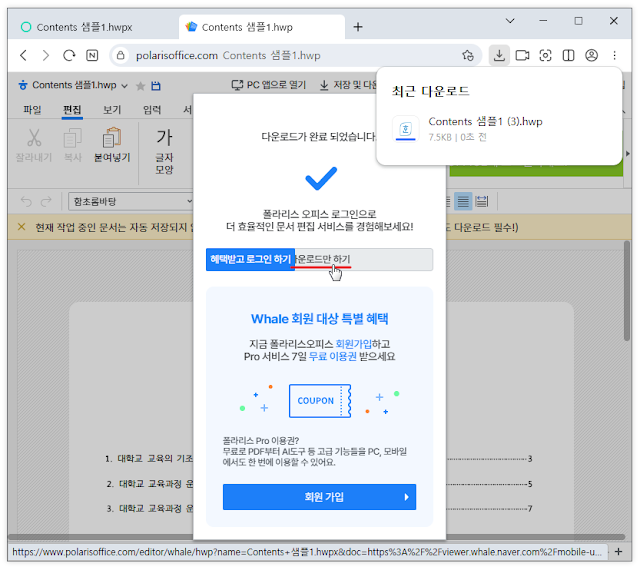This screenshot has width=640, height=570.
Task: Click the lock site info icon
Action: (120, 55)
